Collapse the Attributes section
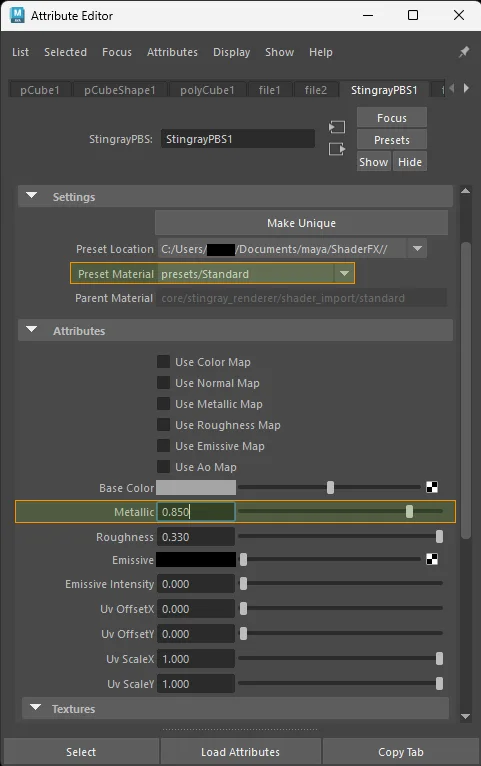The width and height of the screenshot is (481, 766). 31,329
